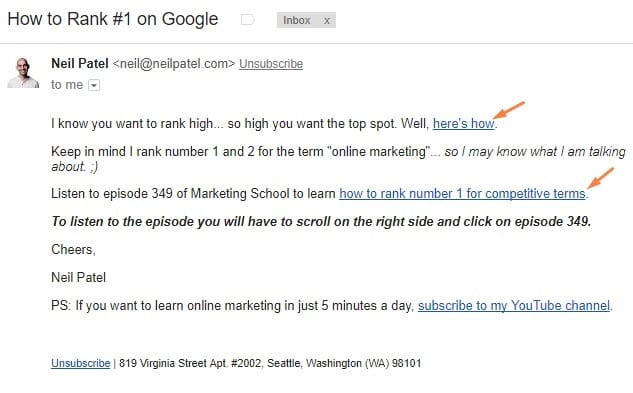633x393 pixels.
Task: Click the orange arrow near competitive terms link
Action: (x=601, y=178)
